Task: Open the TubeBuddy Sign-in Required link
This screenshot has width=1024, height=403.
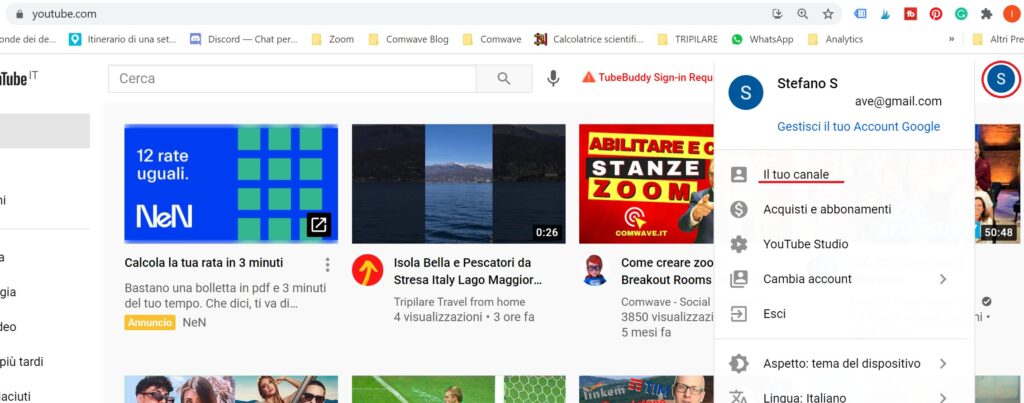Action: (x=648, y=78)
